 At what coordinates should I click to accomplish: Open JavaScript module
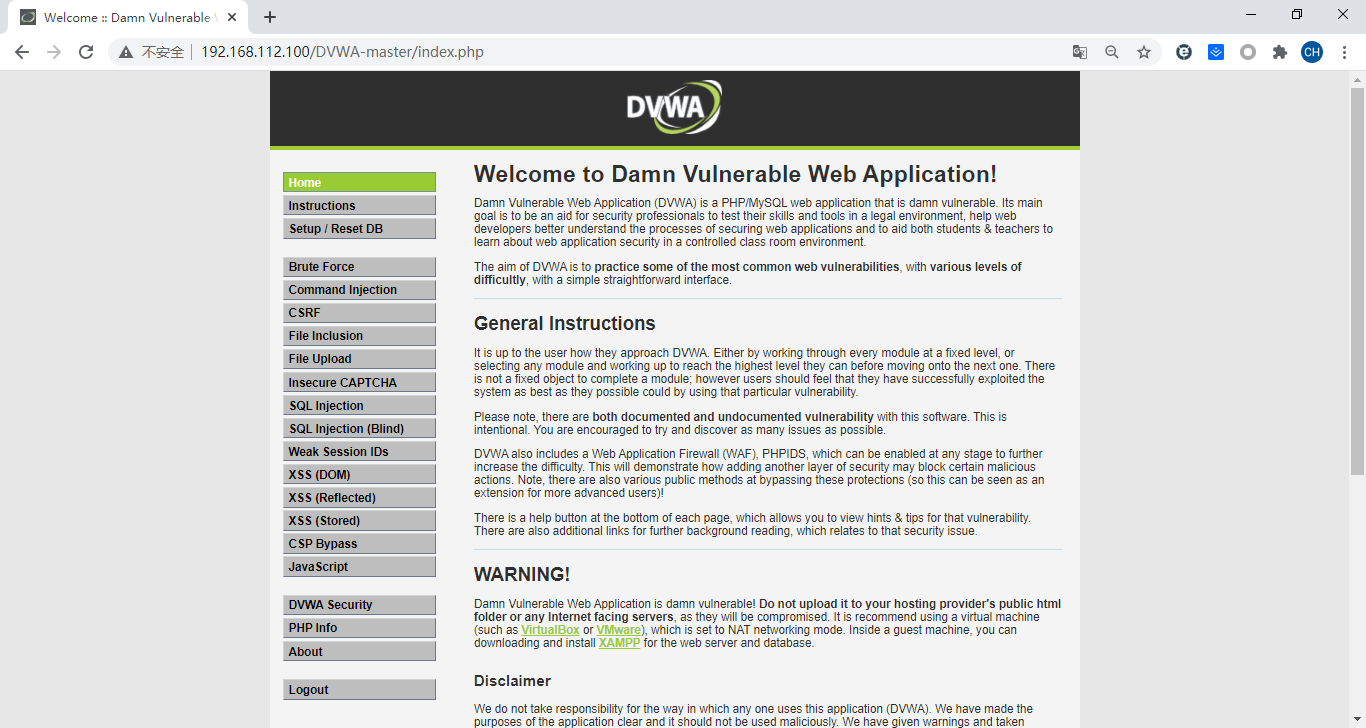[360, 566]
